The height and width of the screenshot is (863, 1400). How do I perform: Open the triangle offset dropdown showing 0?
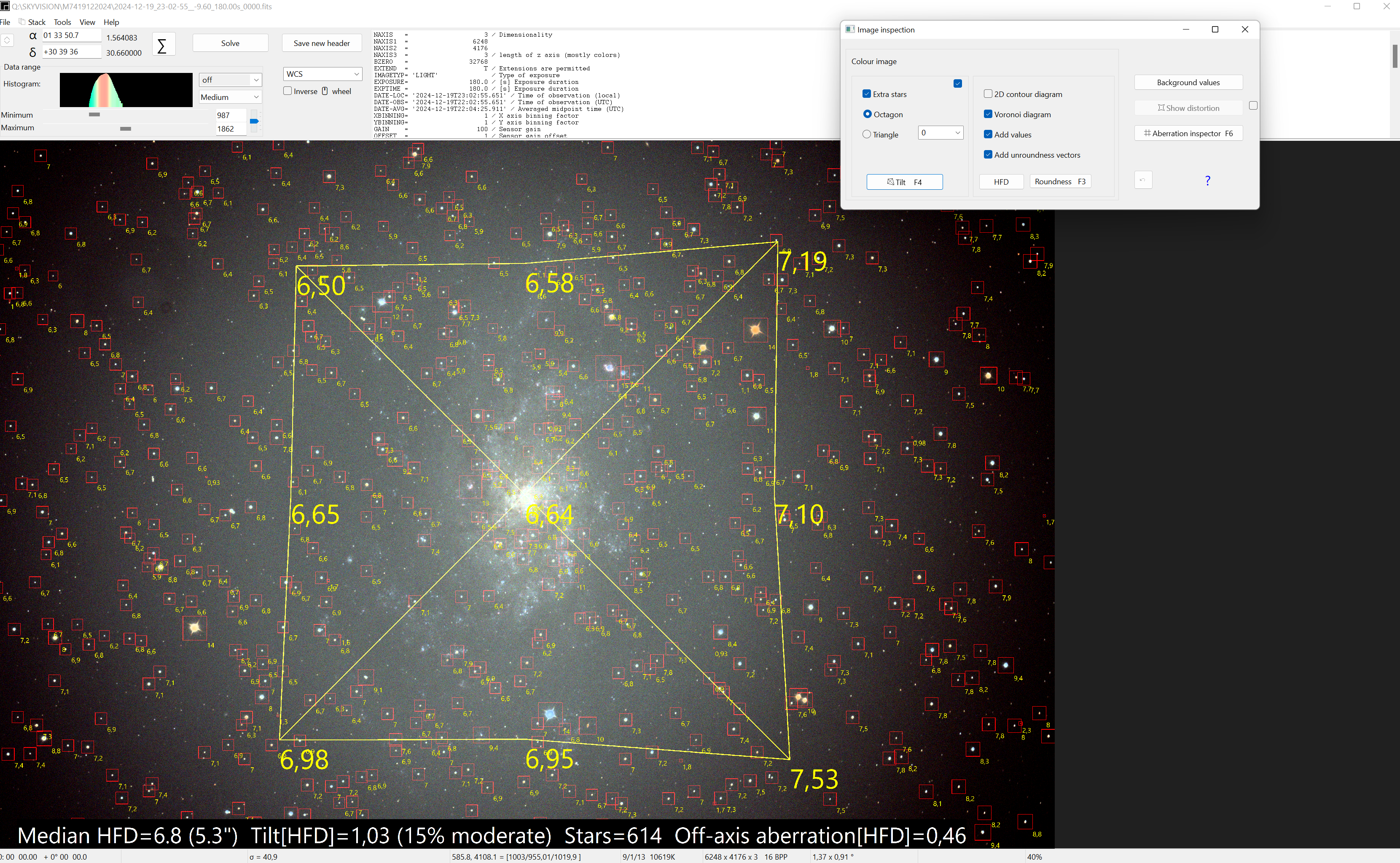[940, 133]
